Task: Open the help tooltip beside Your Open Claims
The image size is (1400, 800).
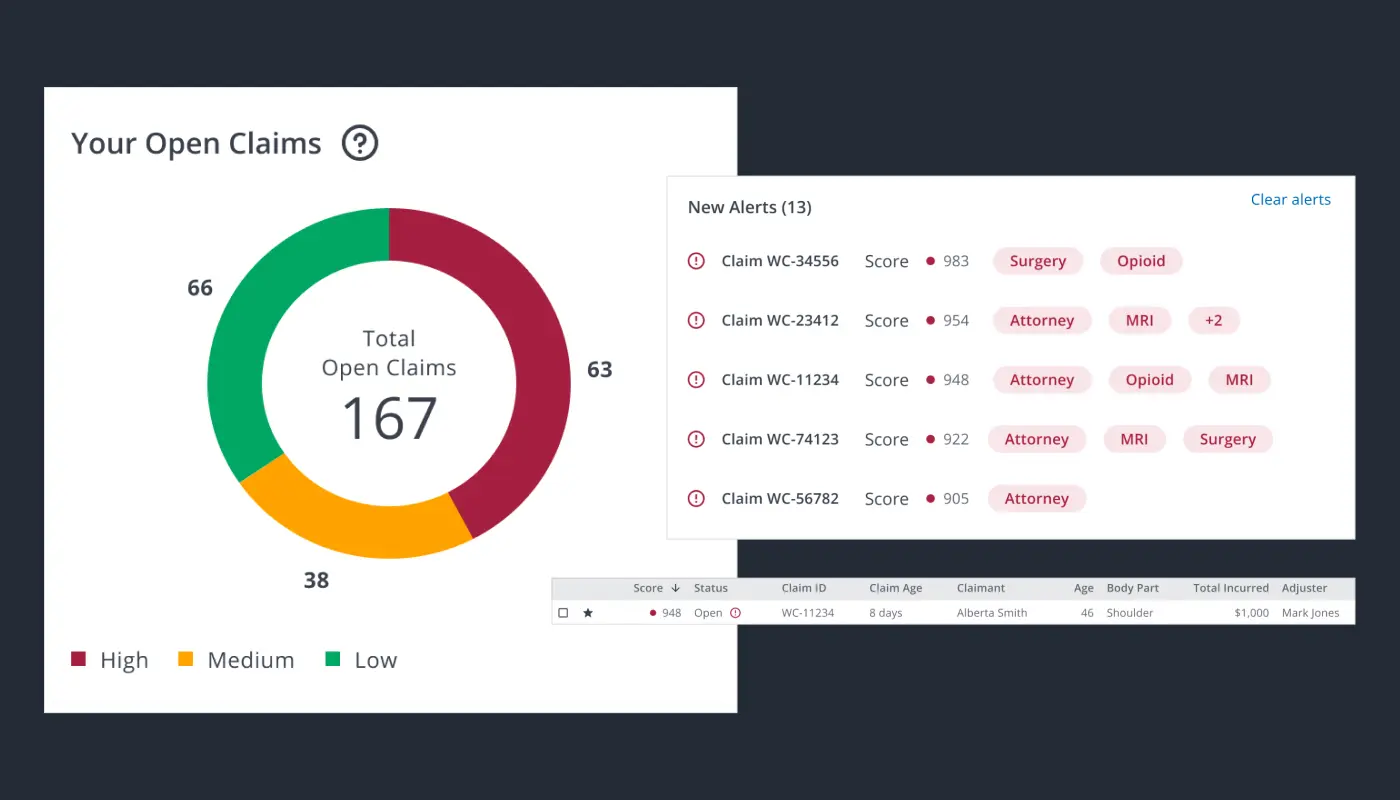Action: click(359, 143)
